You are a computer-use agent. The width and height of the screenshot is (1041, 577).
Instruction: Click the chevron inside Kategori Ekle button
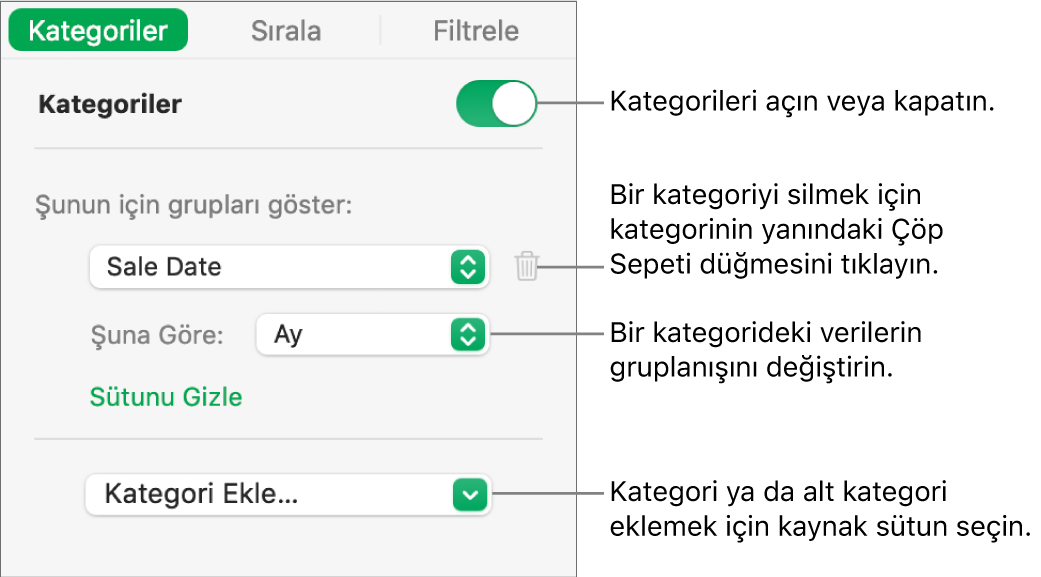pyautogui.click(x=470, y=495)
